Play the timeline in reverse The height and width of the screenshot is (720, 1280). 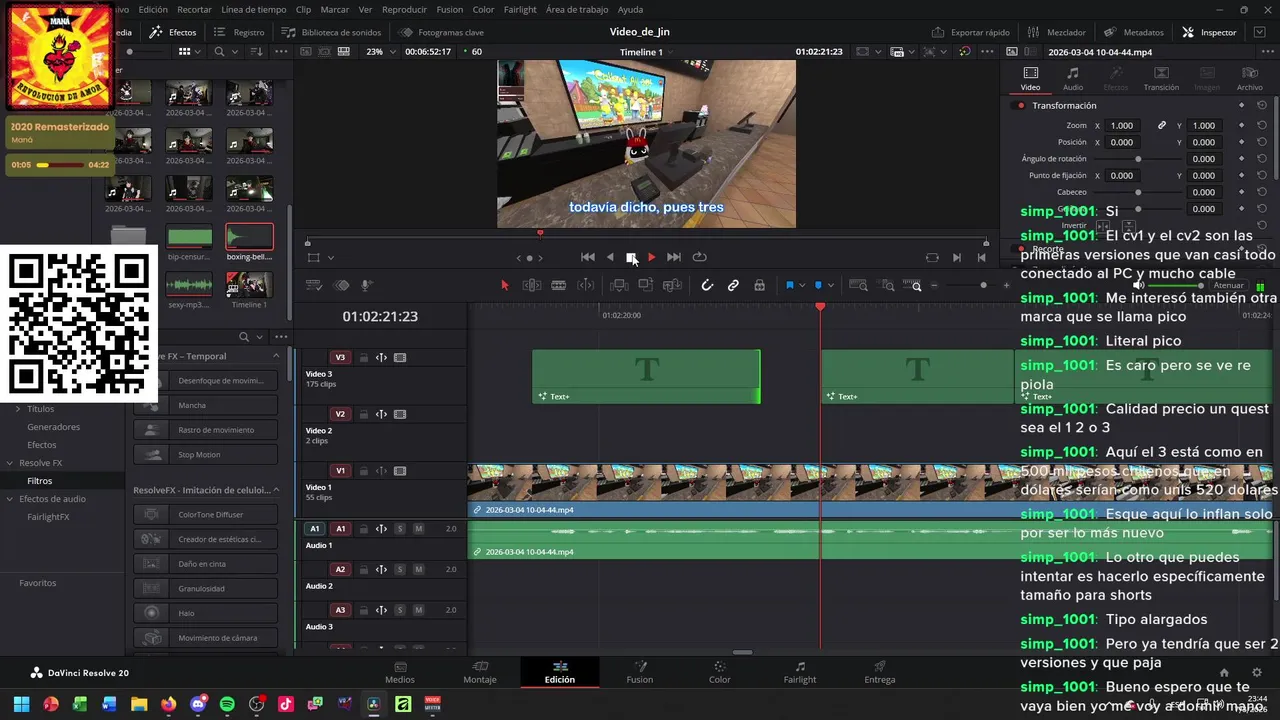pyautogui.click(x=610, y=257)
